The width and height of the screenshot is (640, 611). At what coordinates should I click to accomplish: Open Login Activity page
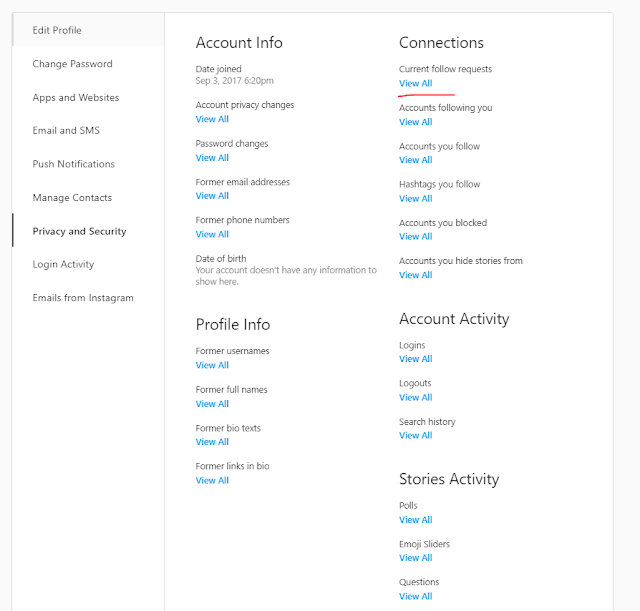[63, 264]
